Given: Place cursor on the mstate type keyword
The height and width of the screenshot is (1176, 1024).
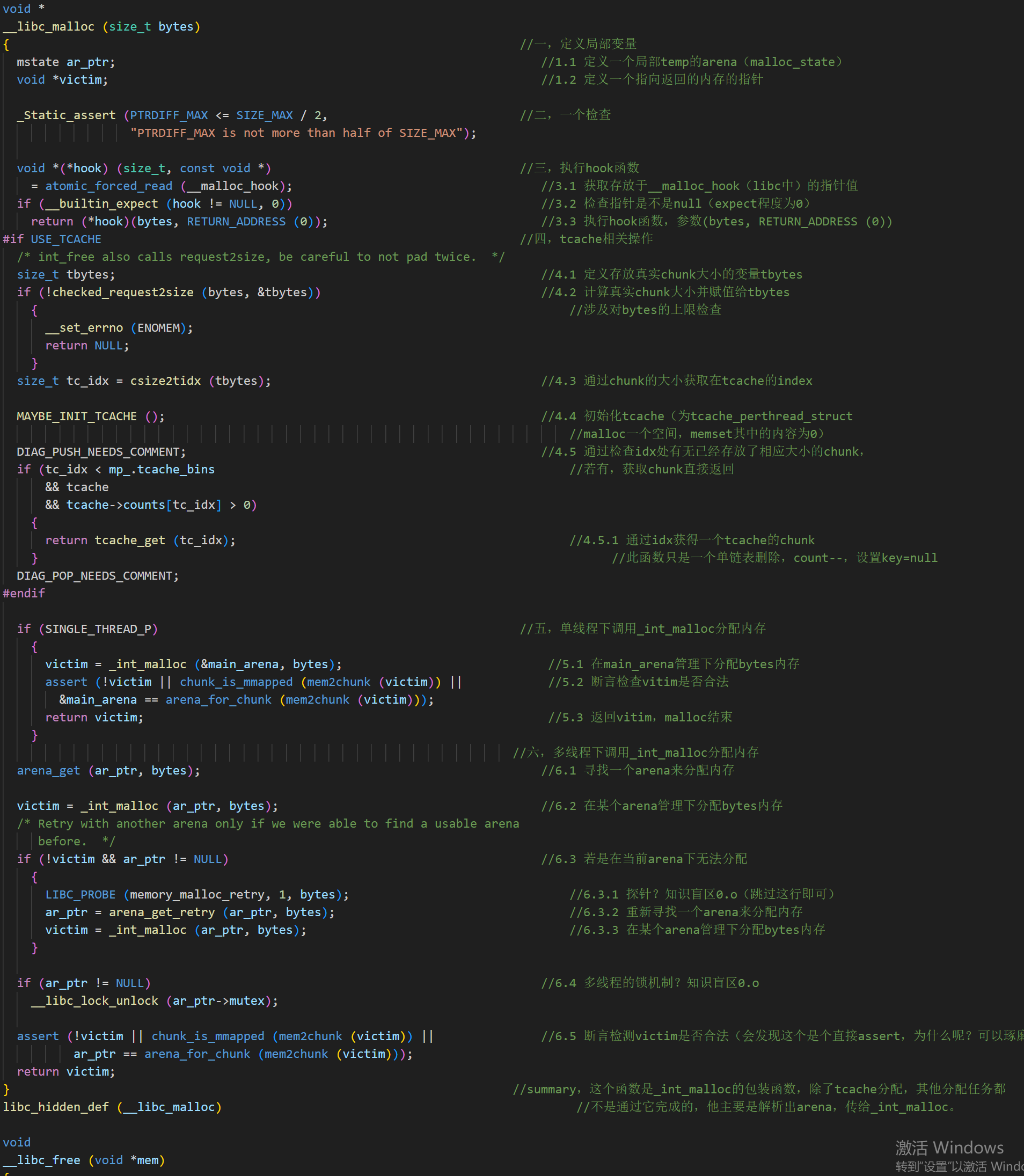Looking at the screenshot, I should click(38, 62).
